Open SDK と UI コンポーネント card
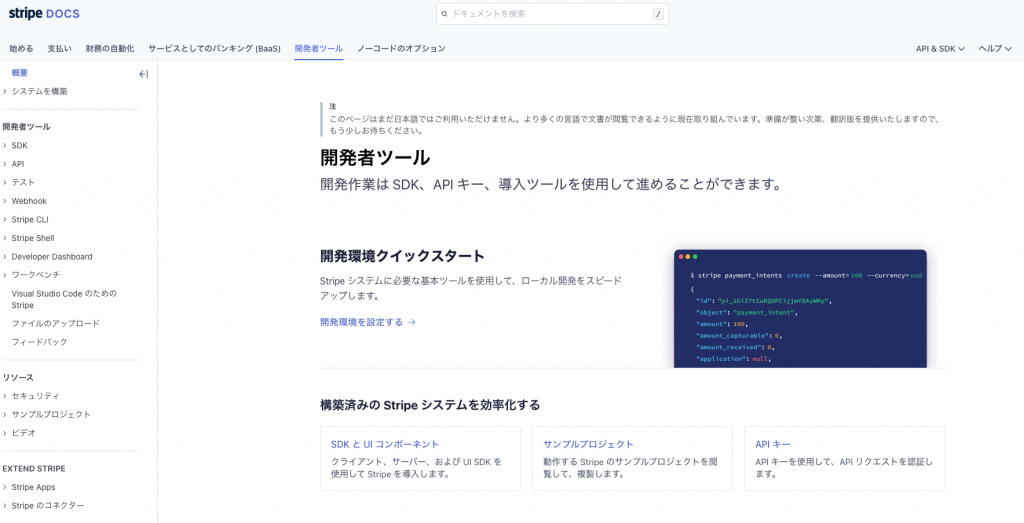 (420, 459)
